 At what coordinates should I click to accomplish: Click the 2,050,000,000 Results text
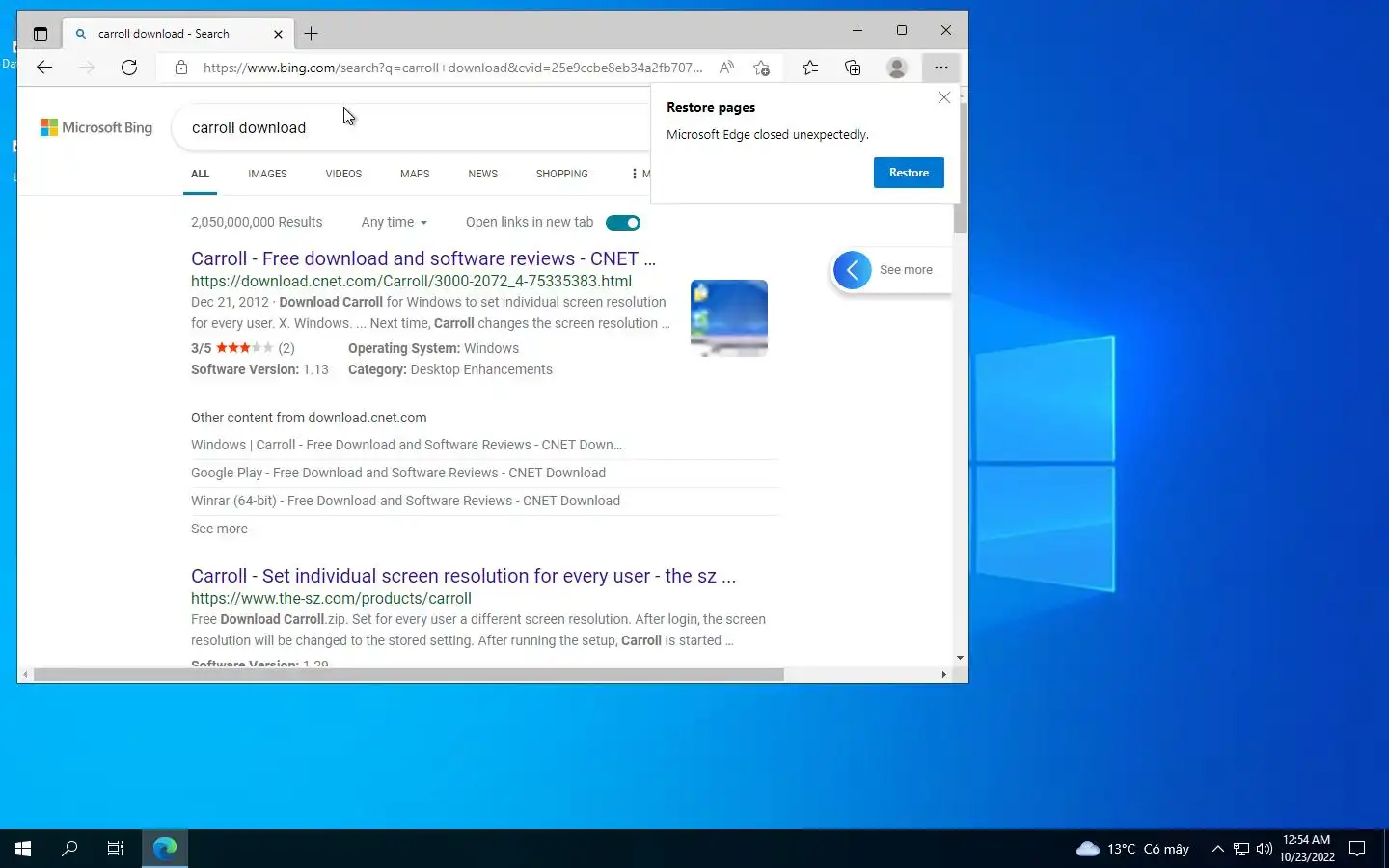(257, 222)
